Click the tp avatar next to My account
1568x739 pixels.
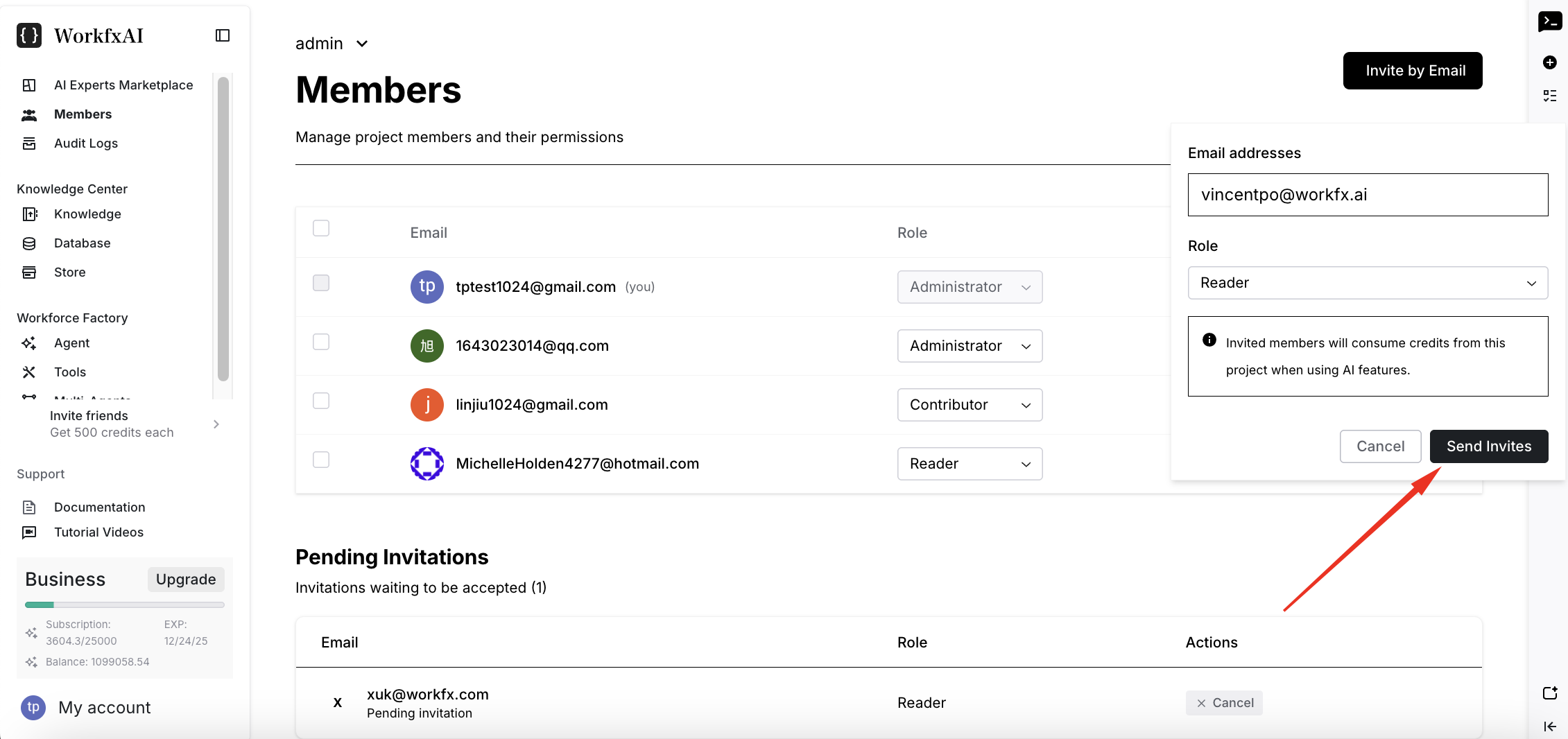click(33, 707)
